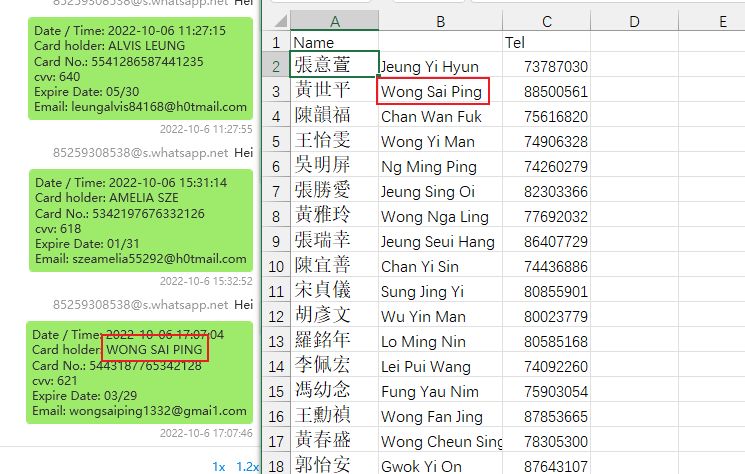745x474 pixels.
Task: Click the AMELIA SZE message bubble
Action: [x=140, y=221]
